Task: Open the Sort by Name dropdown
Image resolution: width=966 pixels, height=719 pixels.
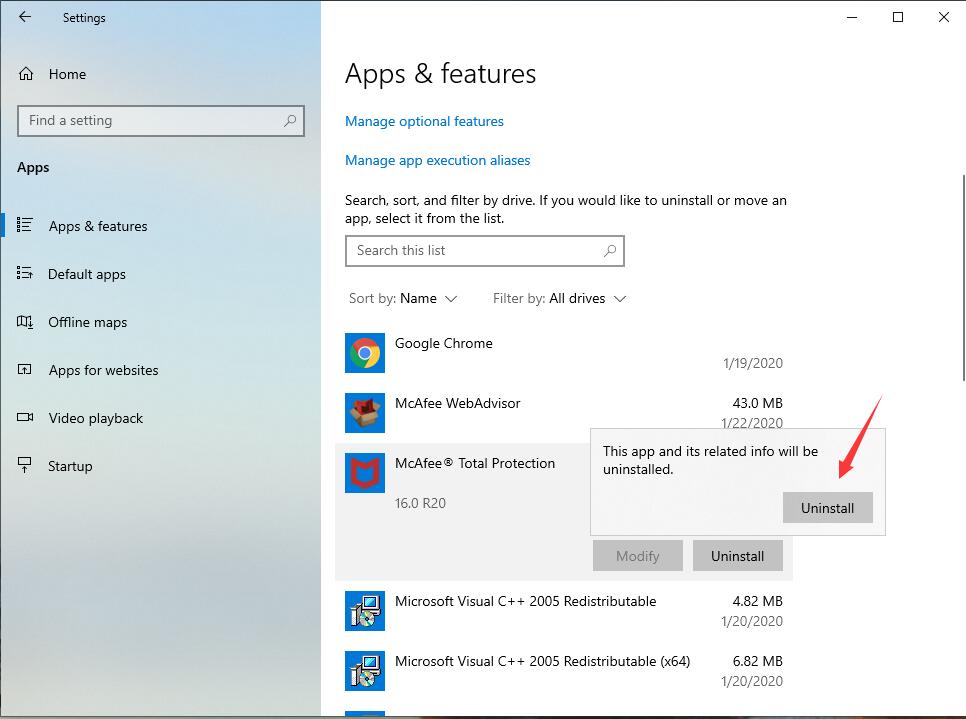Action: click(x=403, y=299)
